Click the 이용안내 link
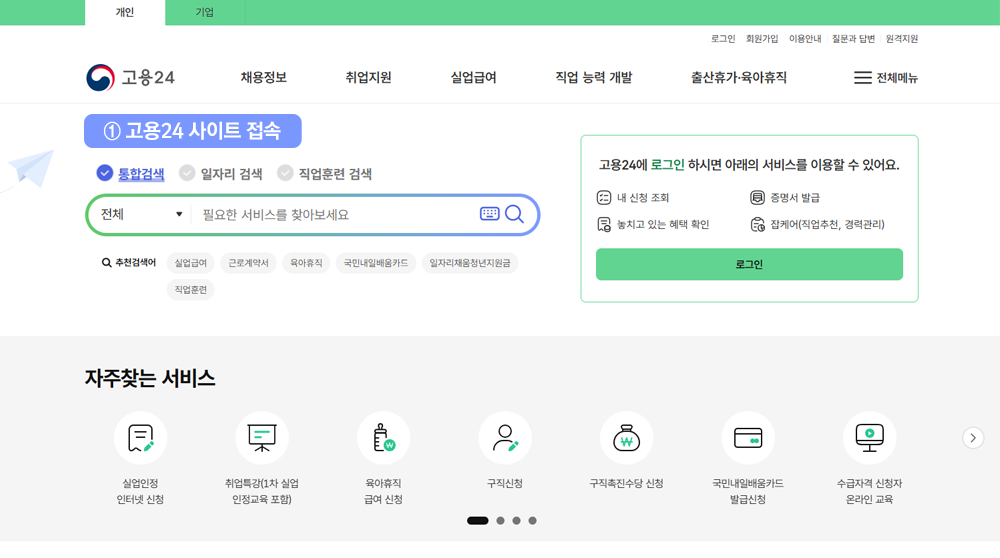Image resolution: width=1000 pixels, height=558 pixels. (x=805, y=39)
